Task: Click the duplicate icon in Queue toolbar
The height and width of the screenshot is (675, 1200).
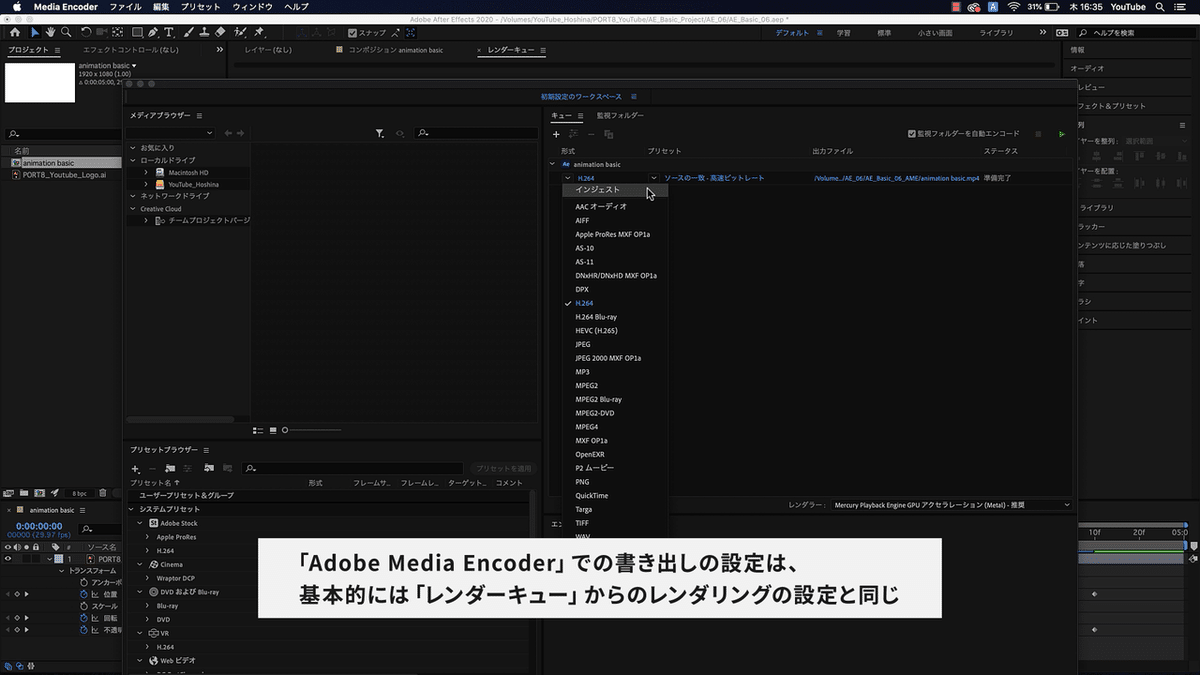Action: tap(608, 134)
